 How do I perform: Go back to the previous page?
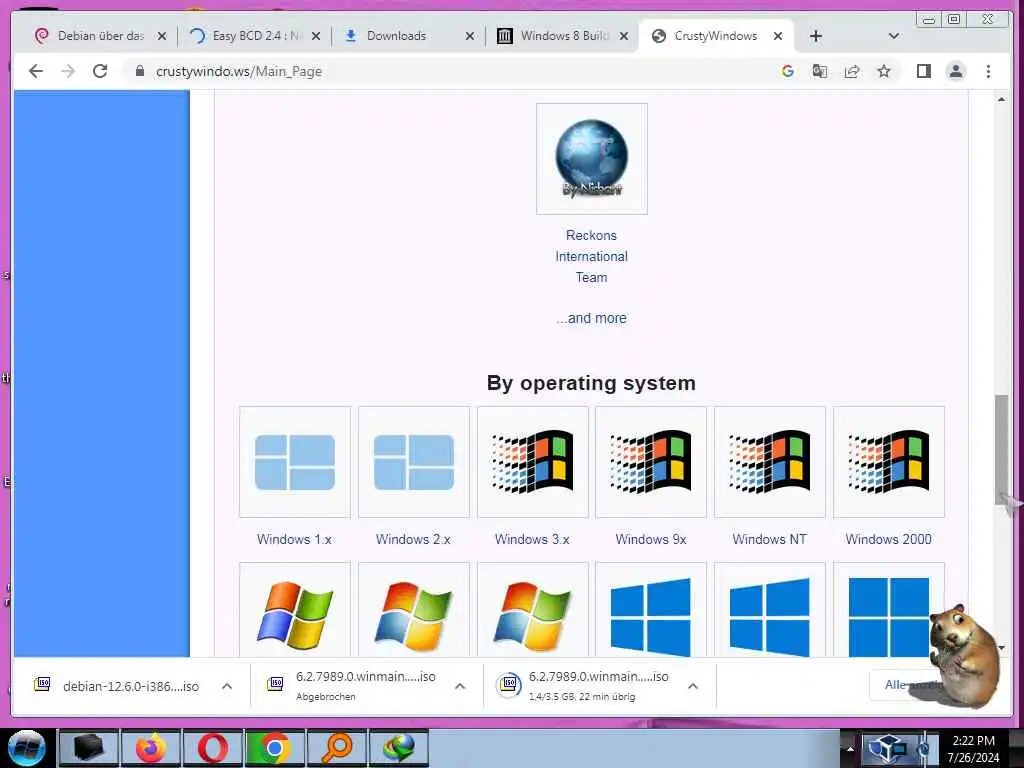[x=36, y=71]
